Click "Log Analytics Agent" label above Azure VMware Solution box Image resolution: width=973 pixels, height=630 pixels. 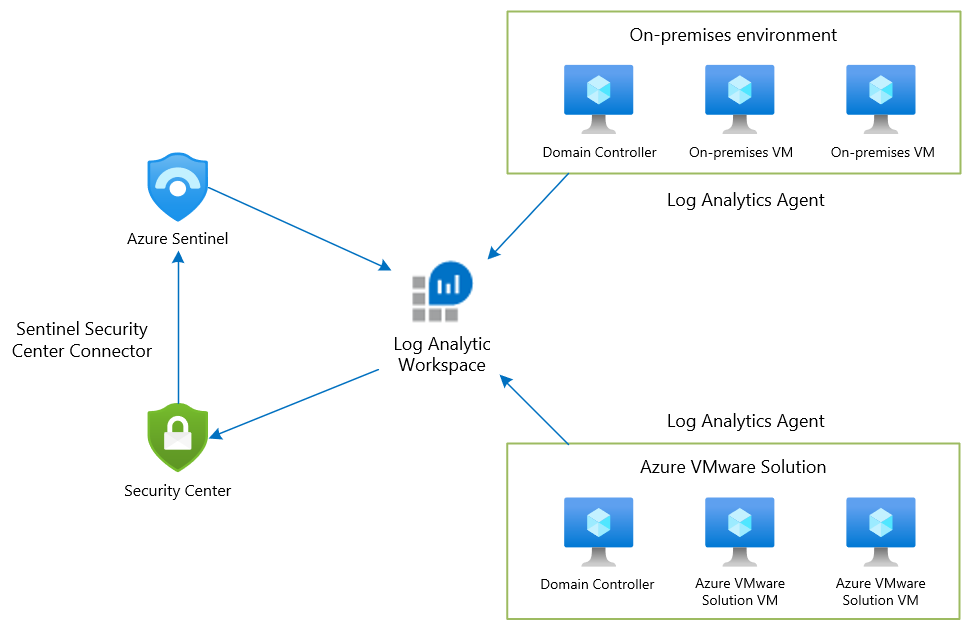click(x=745, y=421)
